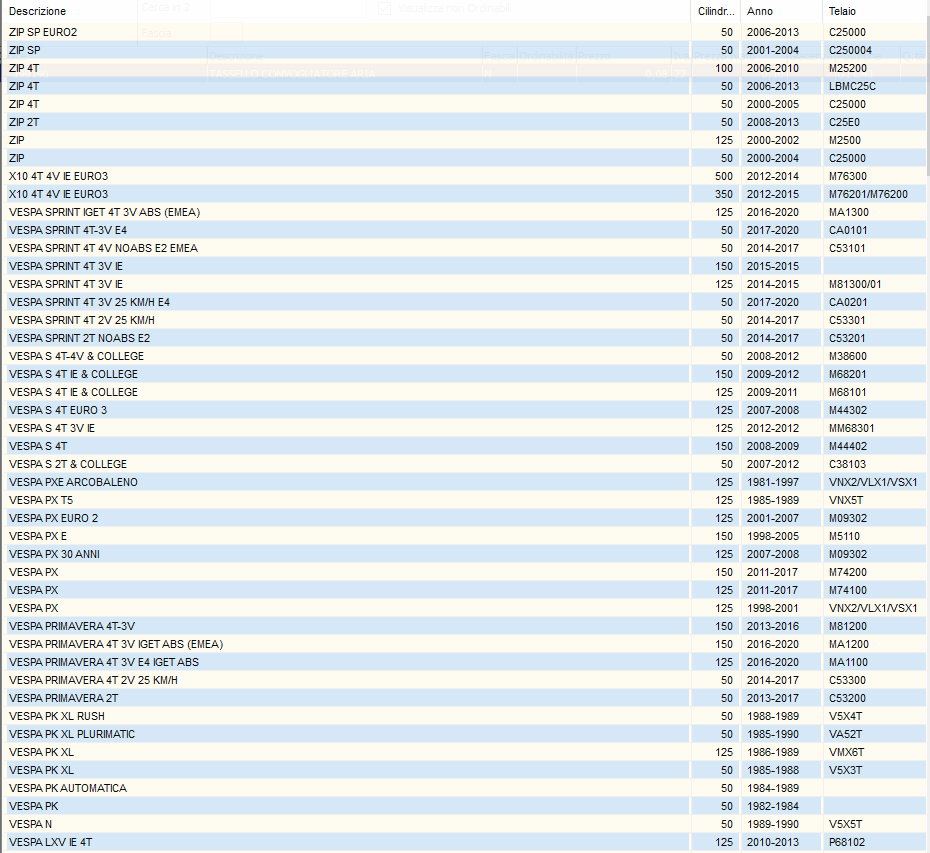The image size is (930, 853).
Task: Select VESPA PX 30 ANNI row
Action: (464, 554)
